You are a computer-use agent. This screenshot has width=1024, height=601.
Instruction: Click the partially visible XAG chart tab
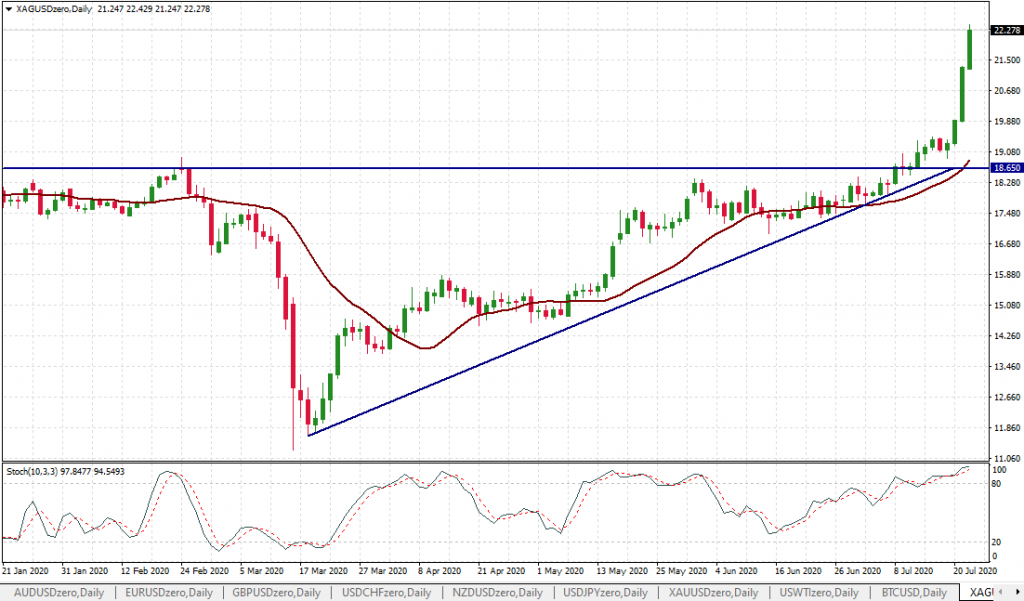click(x=975, y=593)
